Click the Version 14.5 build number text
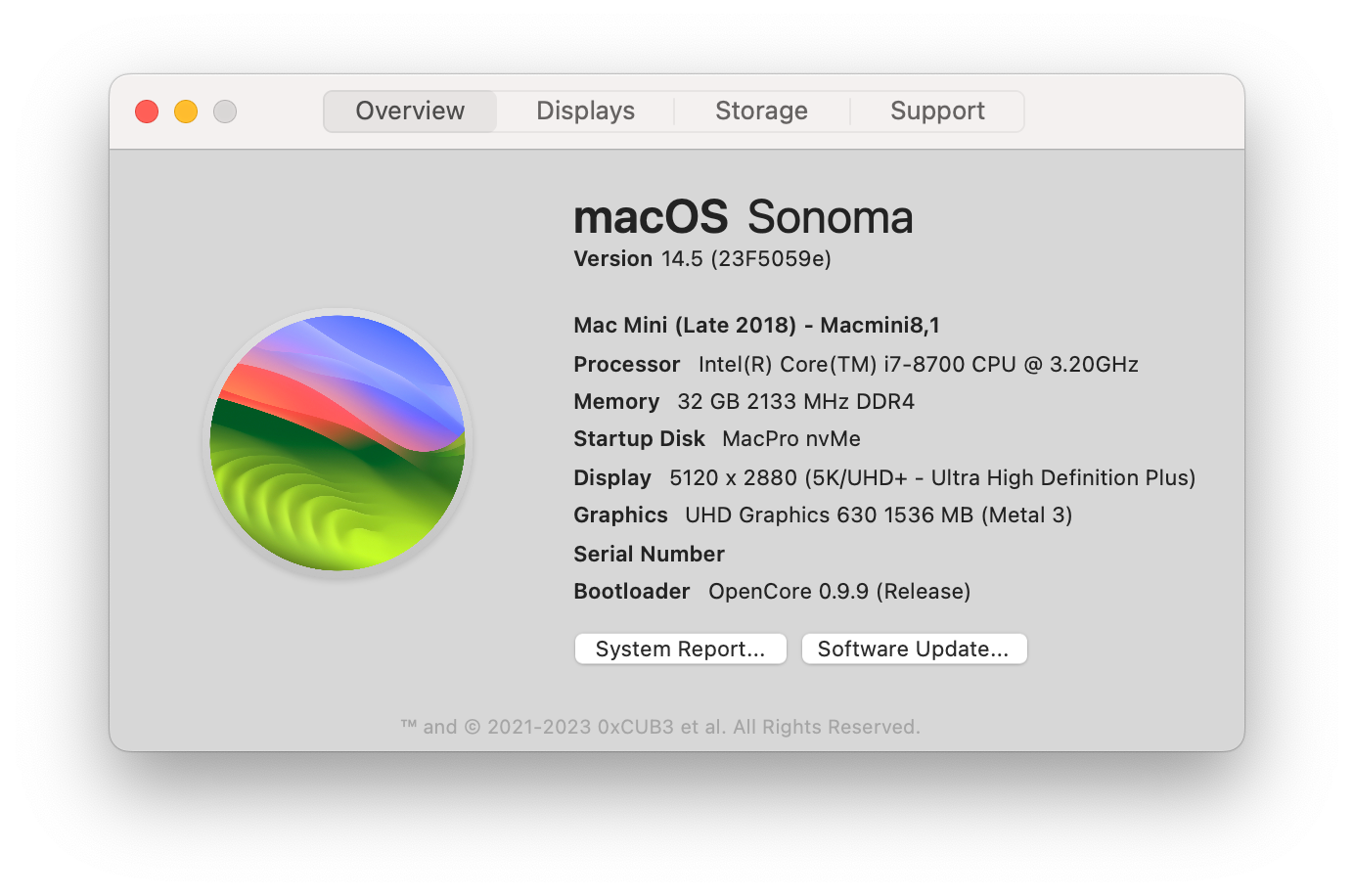 click(x=745, y=259)
